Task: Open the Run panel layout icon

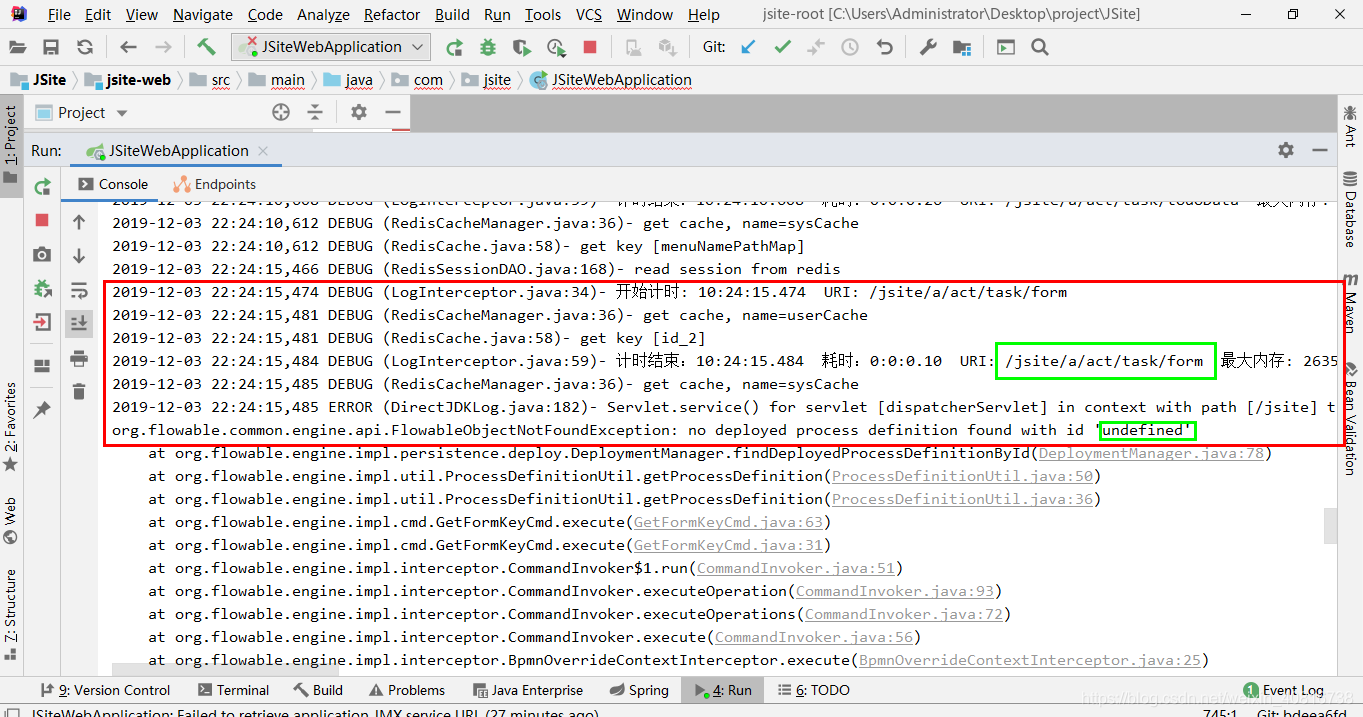Action: click(42, 366)
